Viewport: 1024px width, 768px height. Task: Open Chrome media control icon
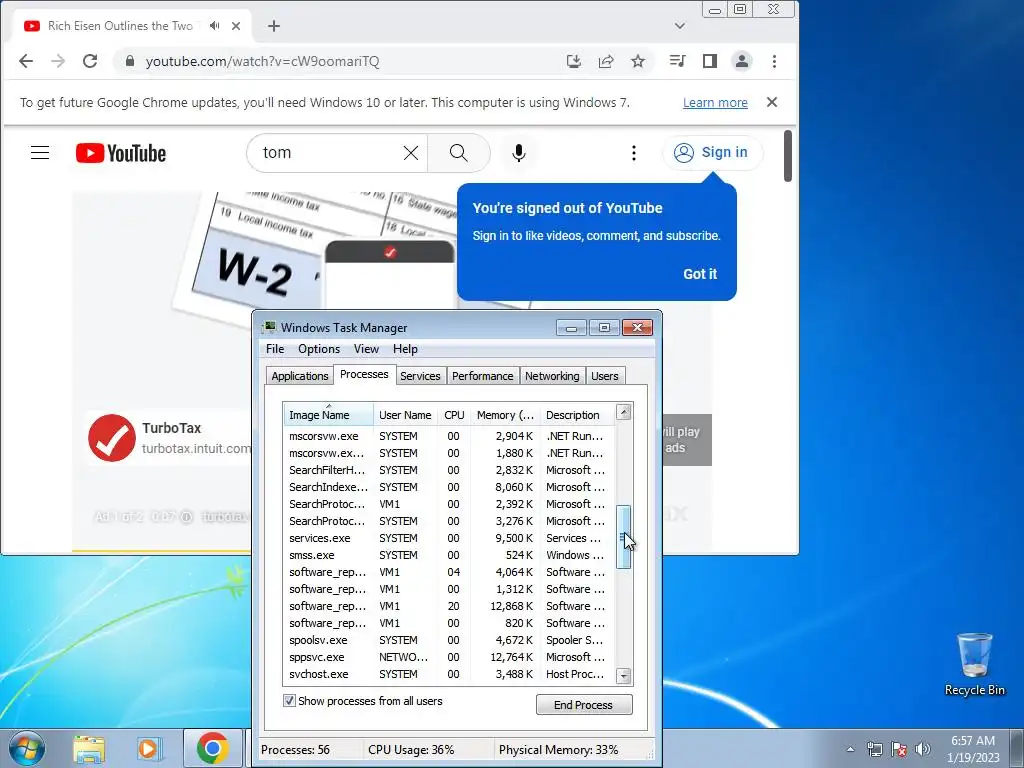click(677, 61)
